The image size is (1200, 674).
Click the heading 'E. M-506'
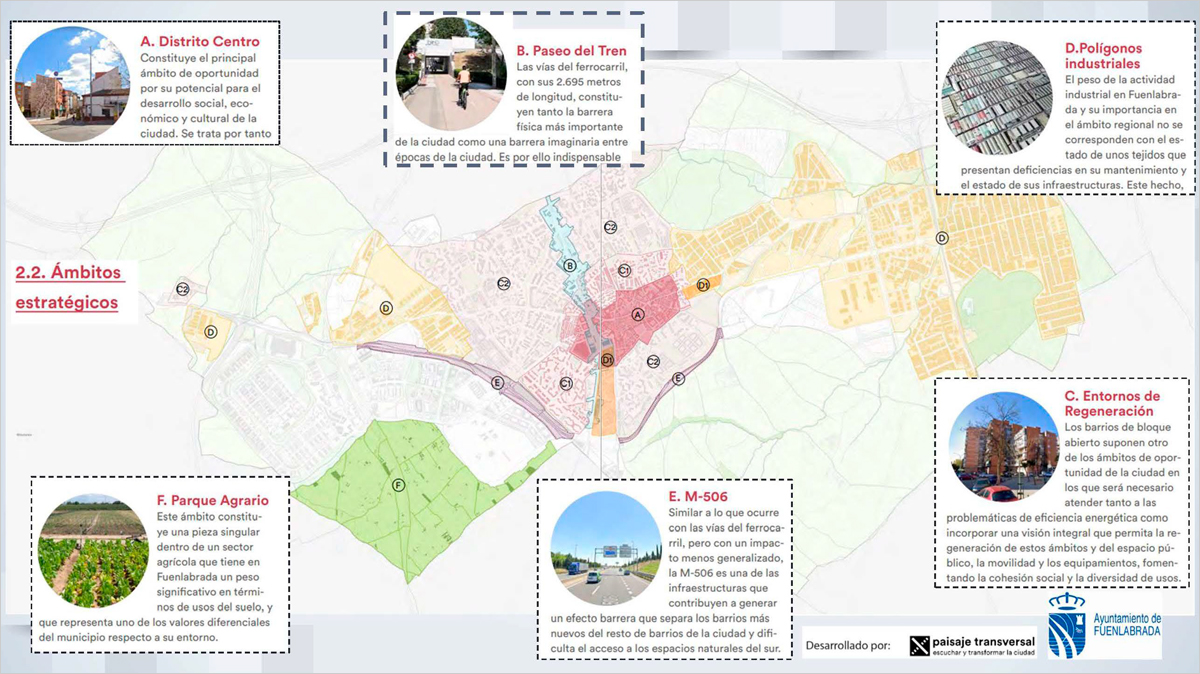(x=698, y=496)
